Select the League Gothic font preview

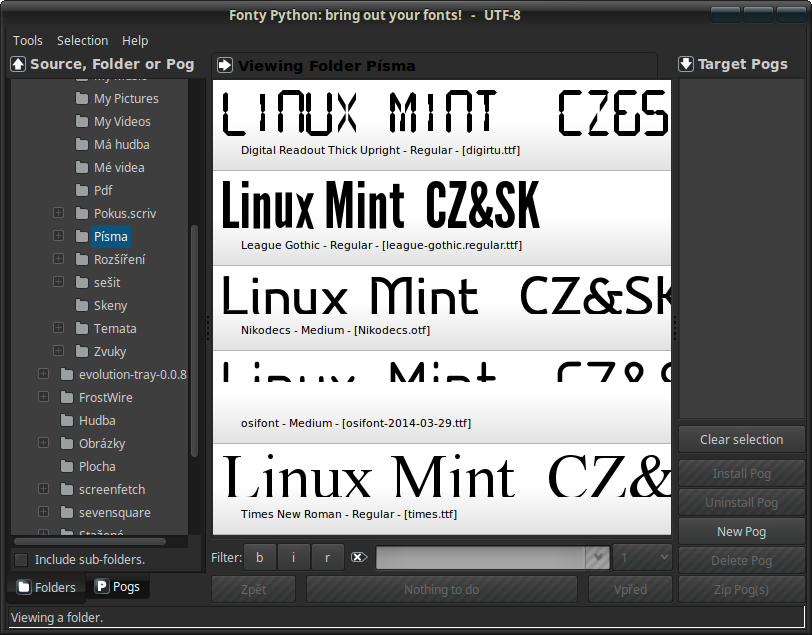tap(442, 218)
